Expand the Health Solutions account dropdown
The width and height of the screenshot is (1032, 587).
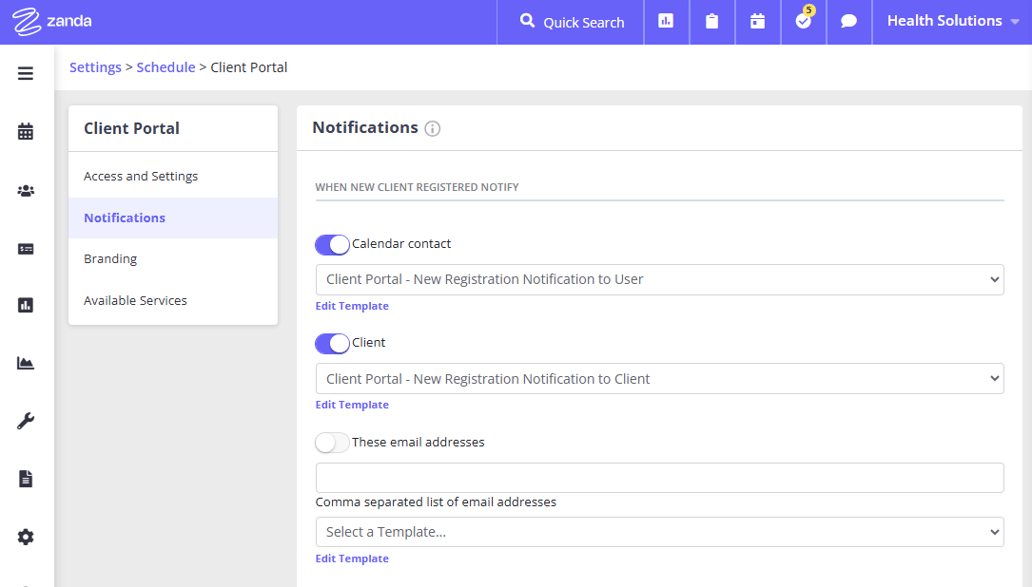[950, 20]
